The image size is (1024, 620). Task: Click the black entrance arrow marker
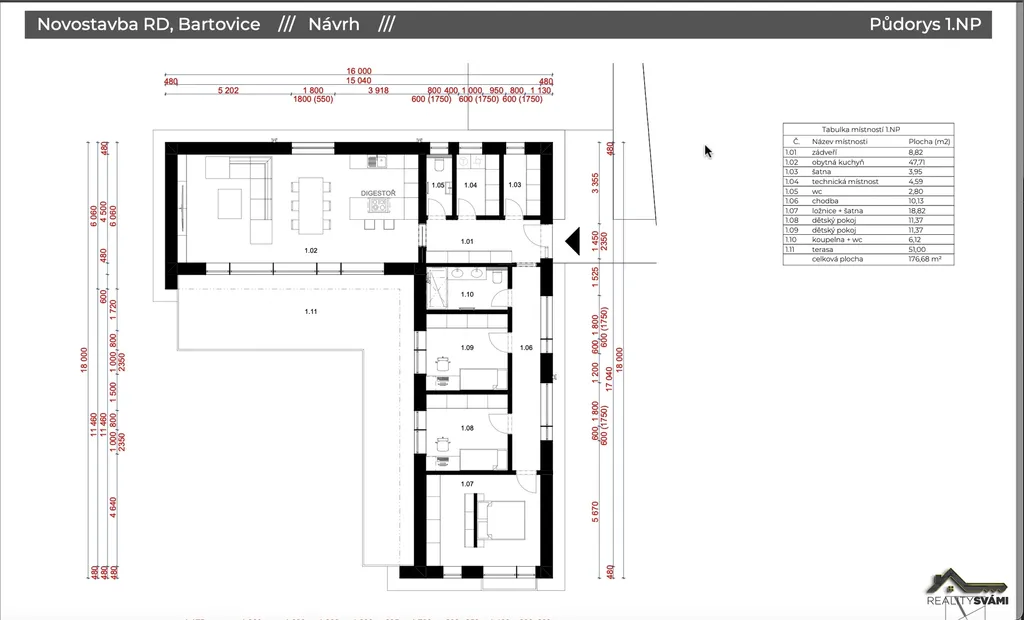(x=573, y=241)
